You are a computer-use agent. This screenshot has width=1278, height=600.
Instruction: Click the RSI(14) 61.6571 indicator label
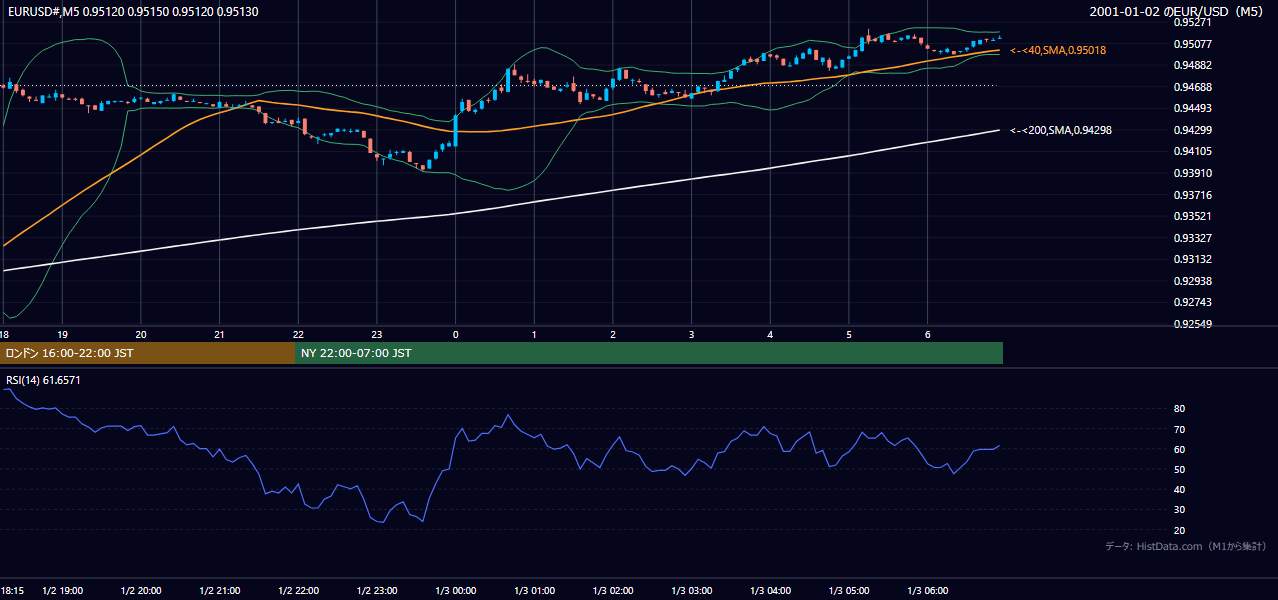[43, 380]
